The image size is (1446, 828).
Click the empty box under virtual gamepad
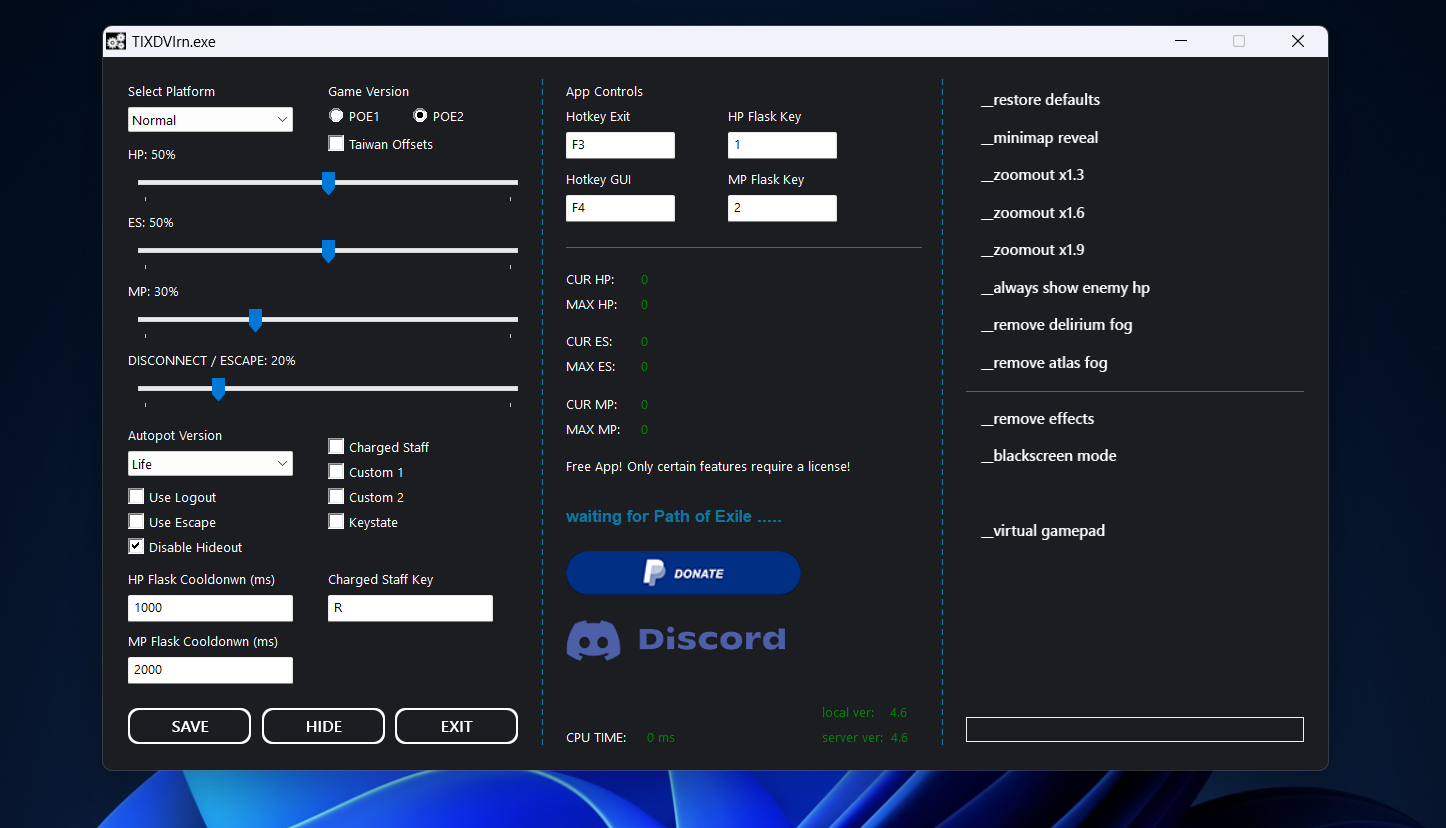(x=1135, y=729)
